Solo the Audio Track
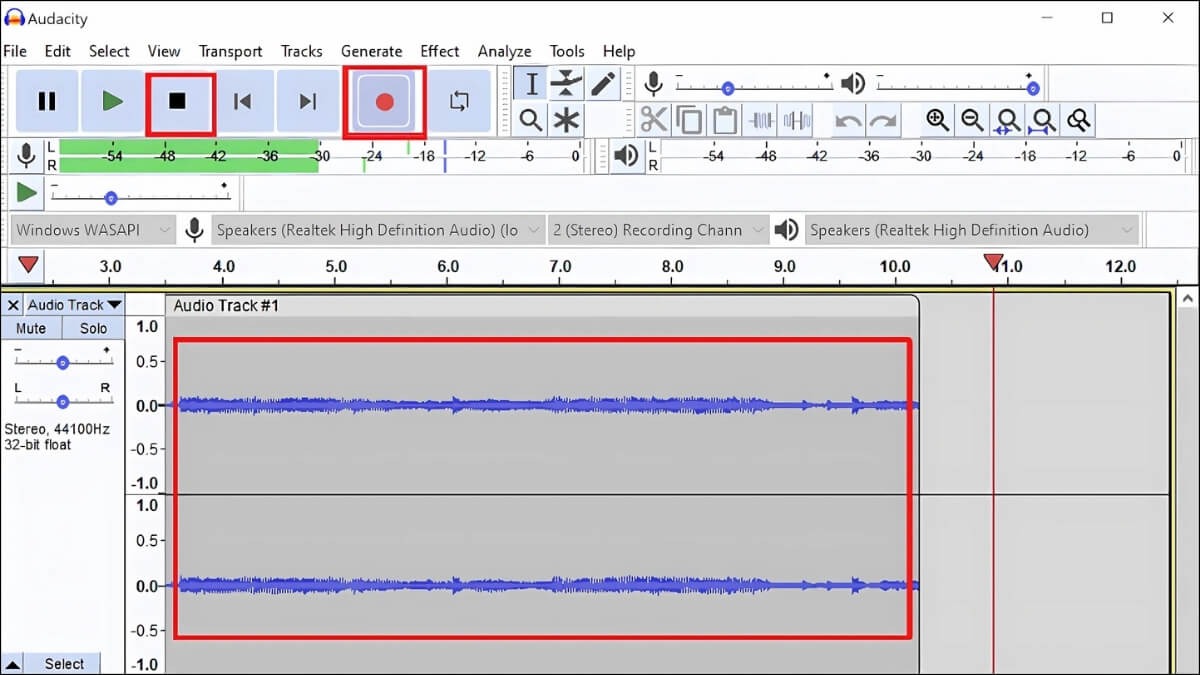The image size is (1200, 675). coord(94,328)
